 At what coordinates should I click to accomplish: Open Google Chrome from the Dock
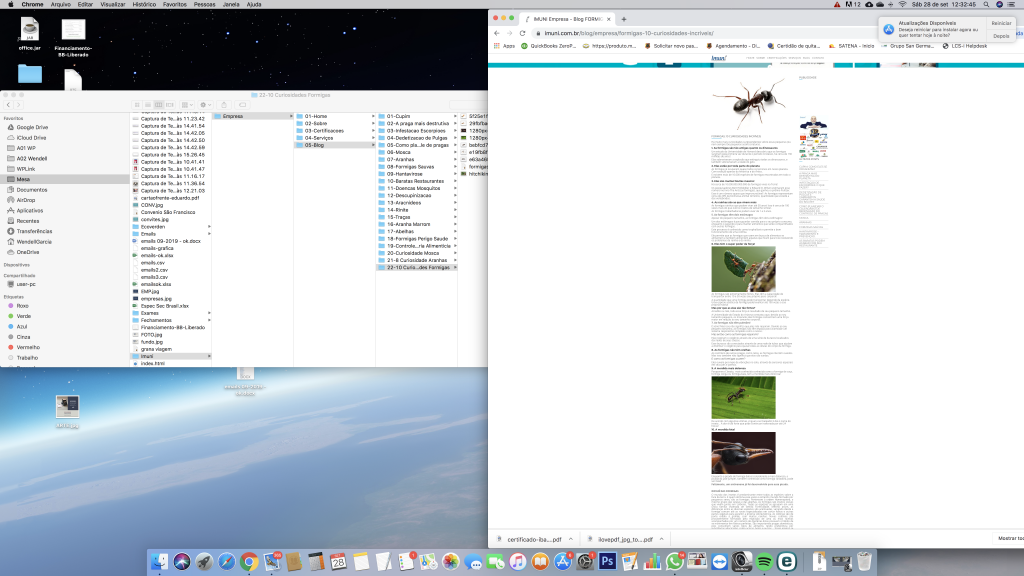point(249,562)
